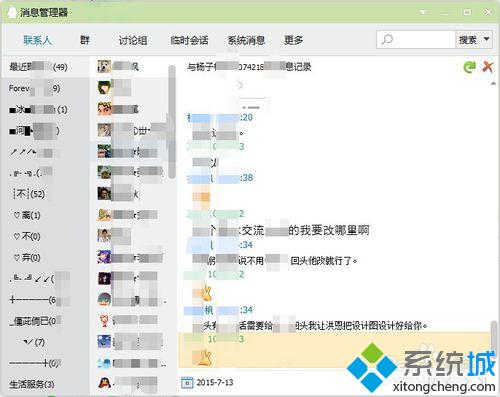The image size is (500, 397).
Task: Click the contact list vertical scrollbar
Action: point(172,122)
